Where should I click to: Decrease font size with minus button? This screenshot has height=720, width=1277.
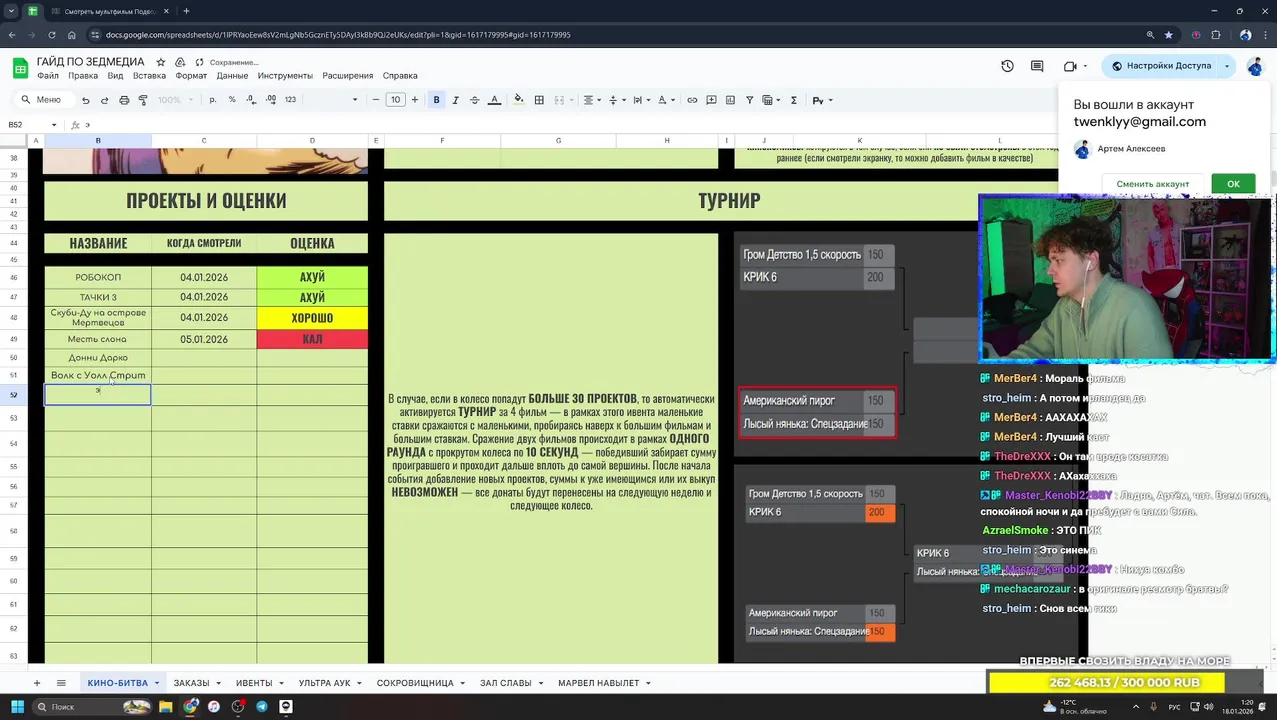[376, 100]
